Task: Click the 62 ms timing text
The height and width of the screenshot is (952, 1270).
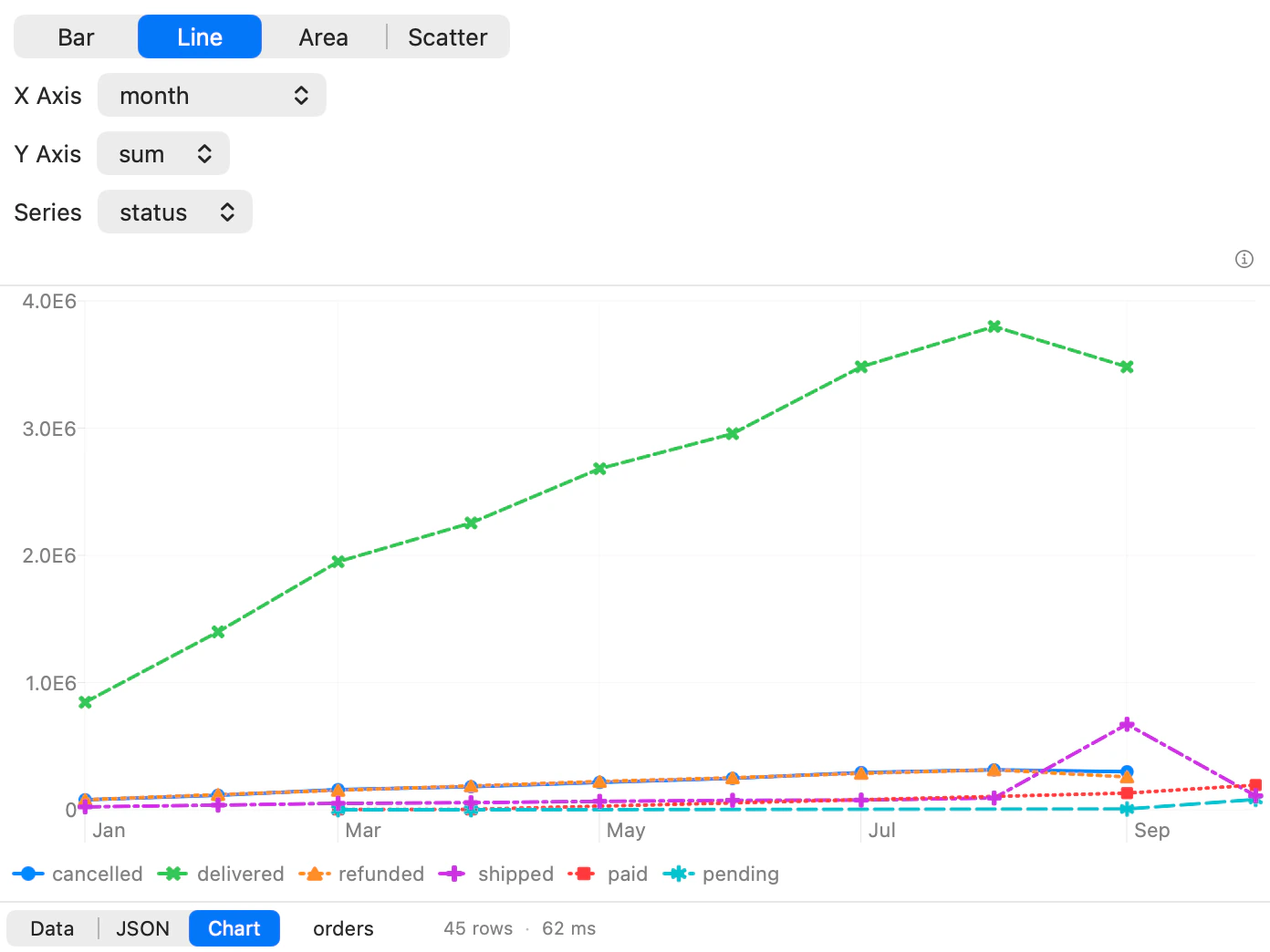Action: click(x=568, y=928)
